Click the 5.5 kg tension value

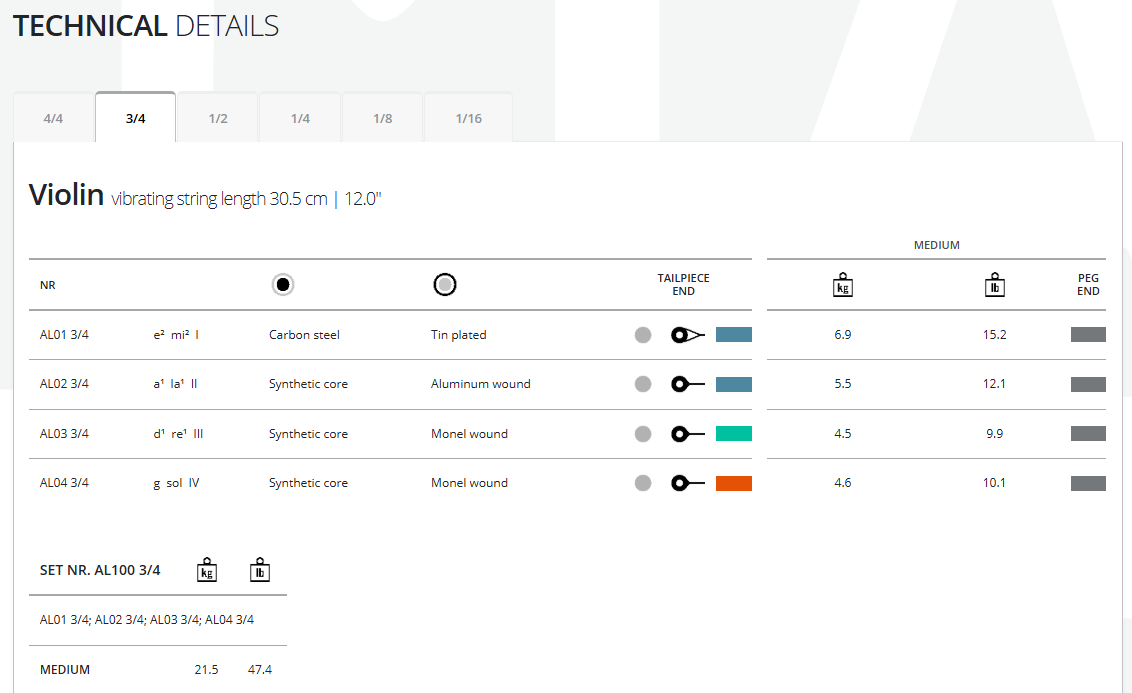(x=843, y=384)
